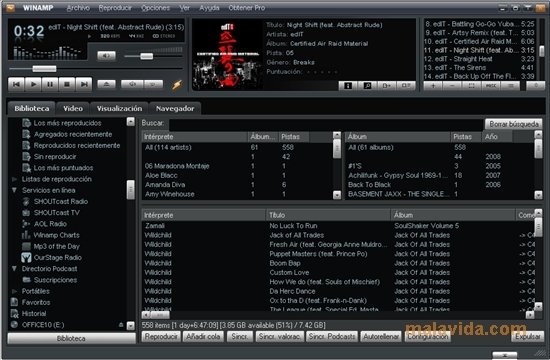Select Agregados recientemente in the tree

click(73, 134)
